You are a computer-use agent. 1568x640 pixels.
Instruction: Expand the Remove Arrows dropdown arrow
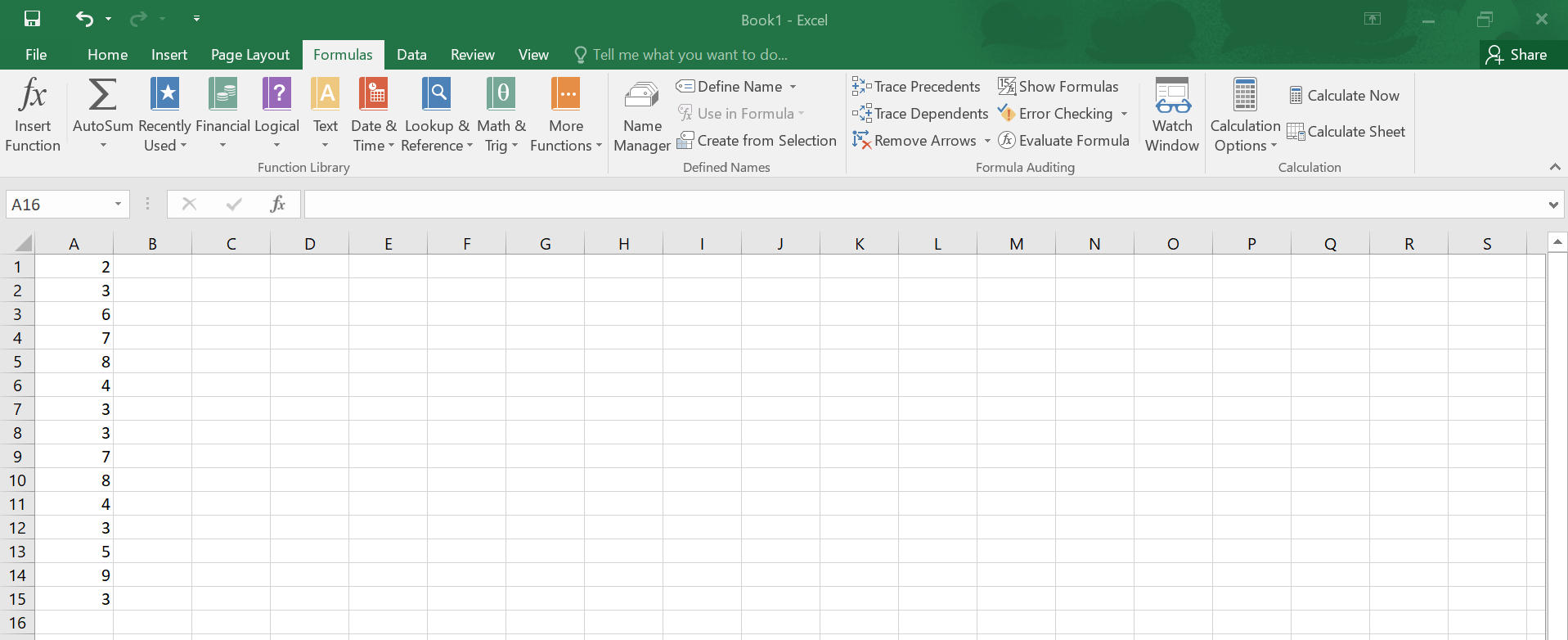pos(987,141)
